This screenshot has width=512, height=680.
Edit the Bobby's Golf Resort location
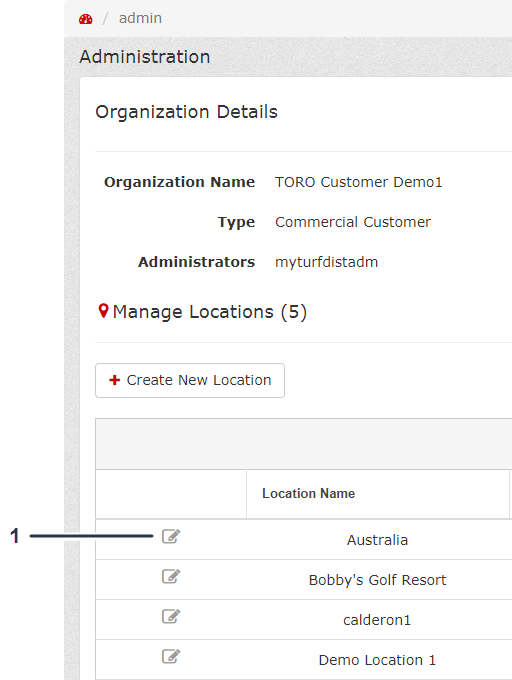pos(171,576)
